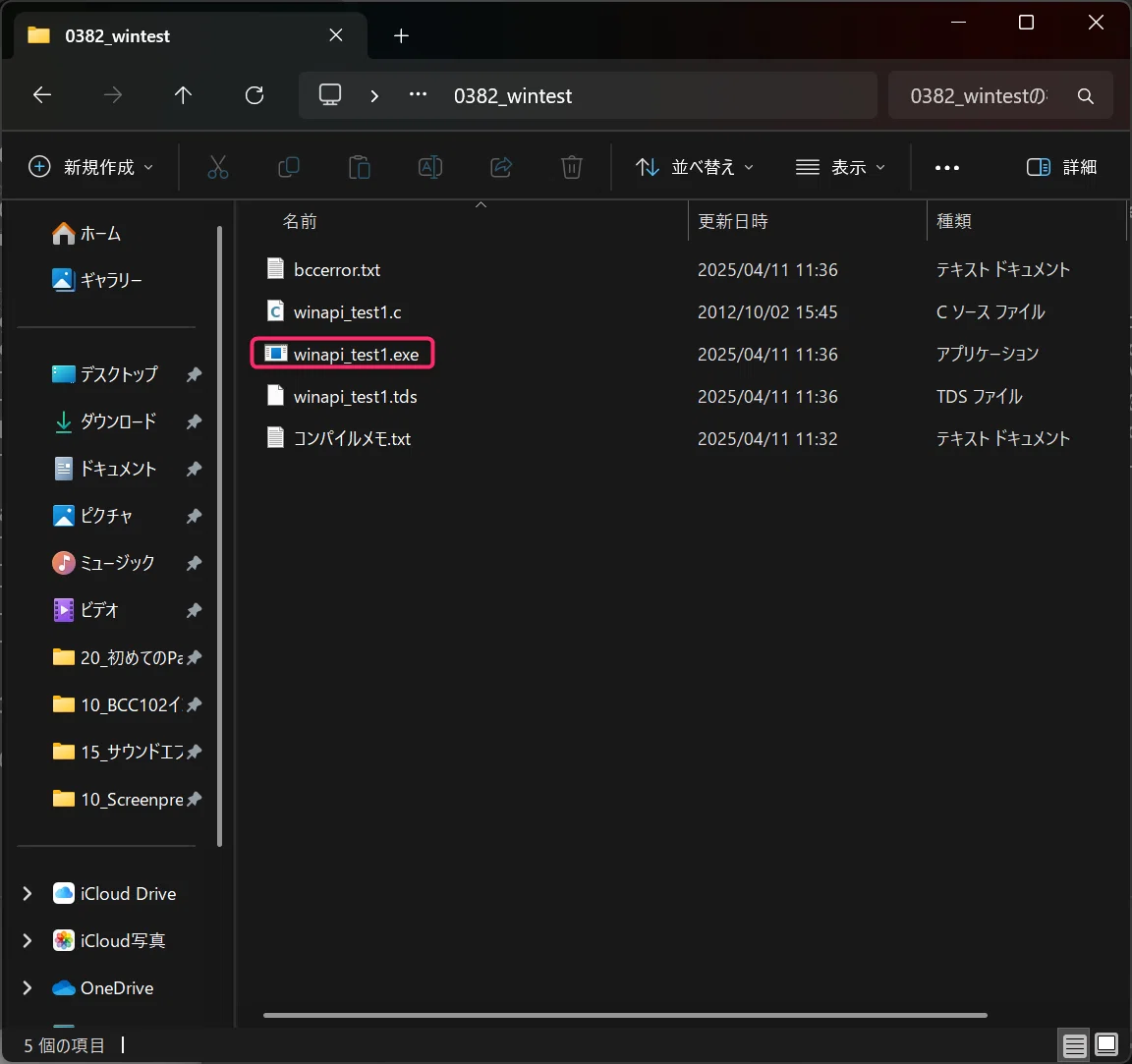Sort by the 種類 column header

(x=954, y=222)
